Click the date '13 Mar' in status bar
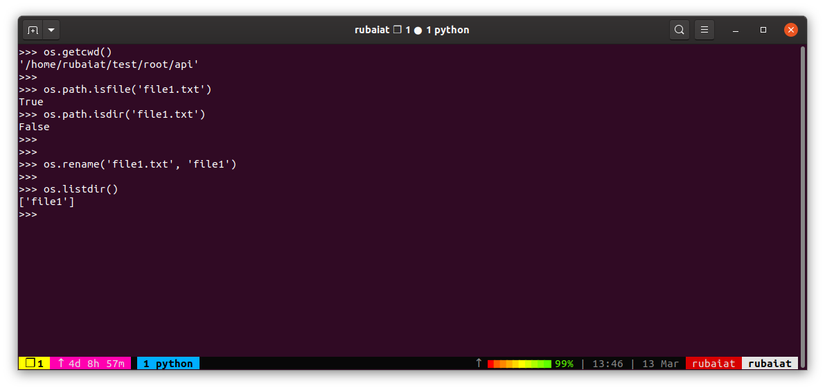 (660, 364)
